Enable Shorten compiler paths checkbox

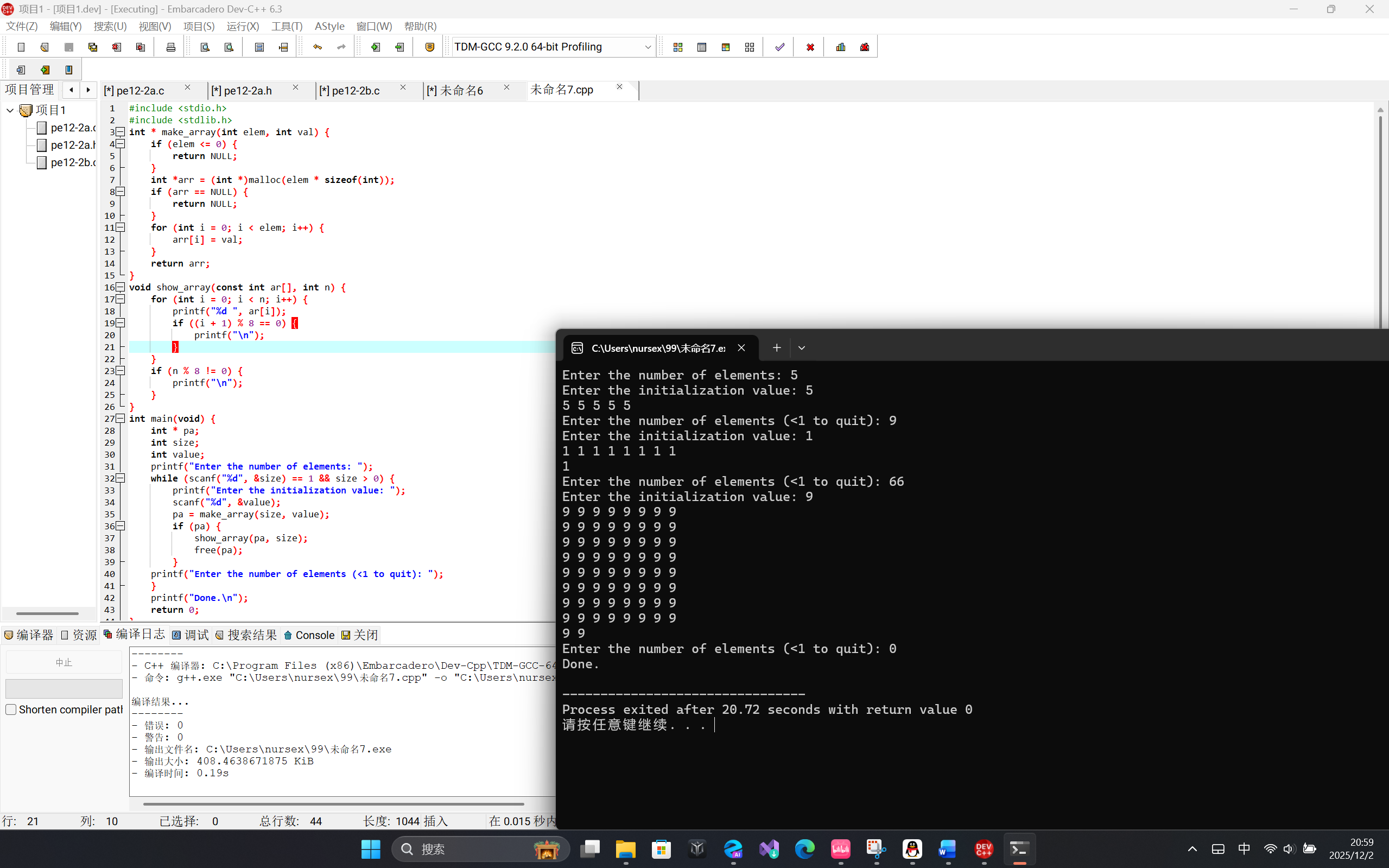point(11,709)
